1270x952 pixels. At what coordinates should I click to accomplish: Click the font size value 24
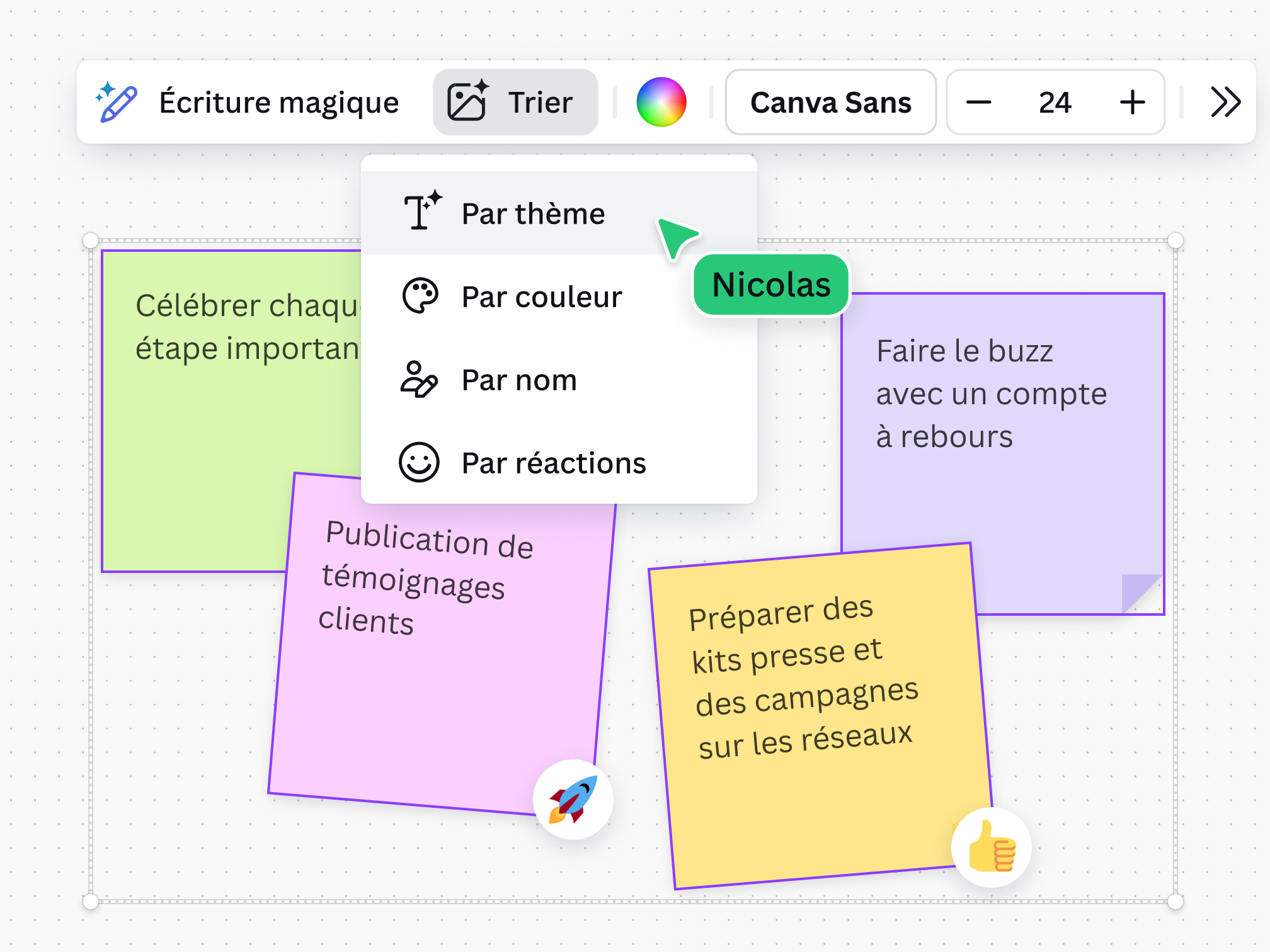tap(1055, 102)
